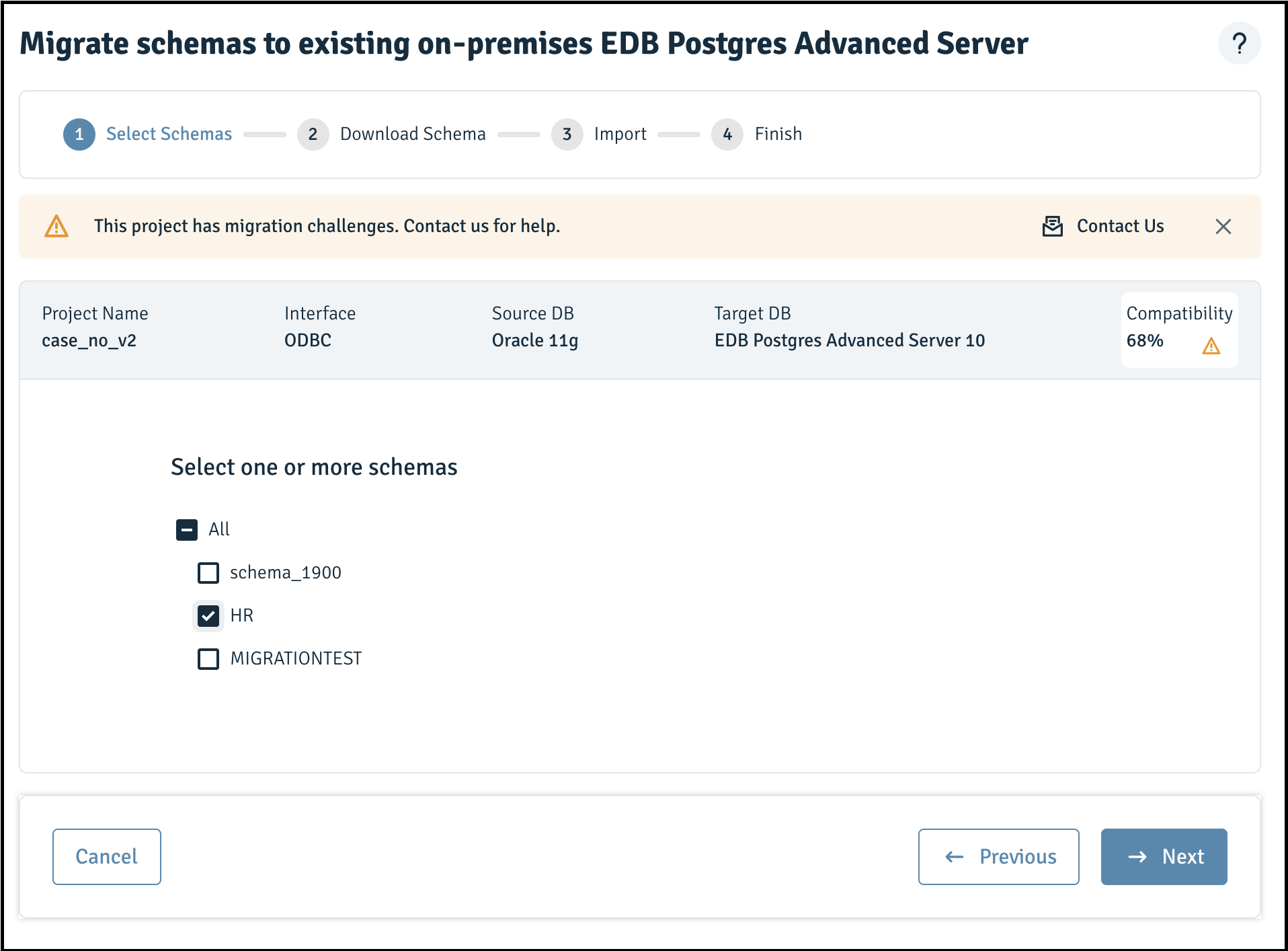Toggle the All schemas checkbox
This screenshot has width=1288, height=951.
pyautogui.click(x=187, y=530)
